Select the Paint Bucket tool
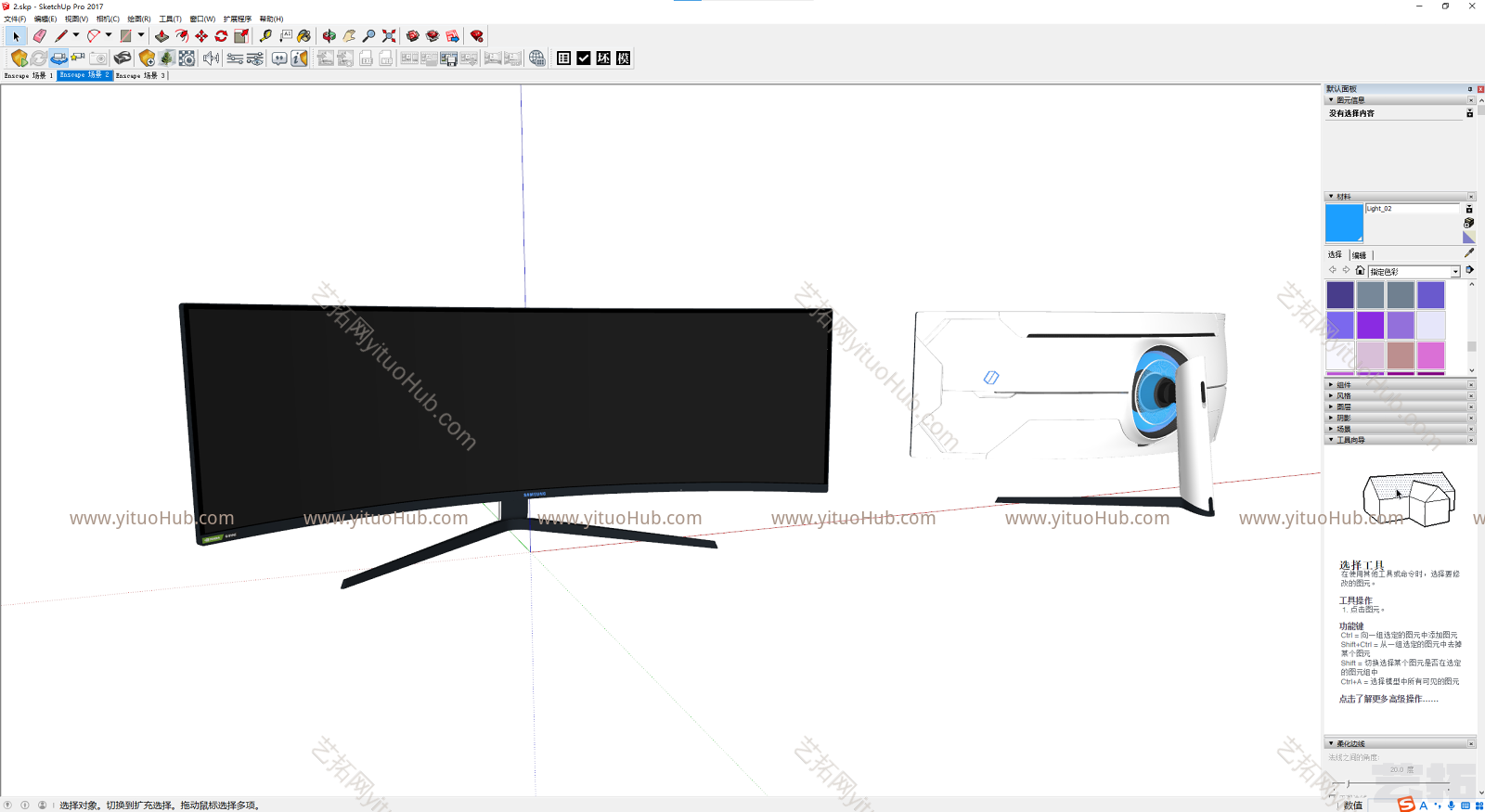This screenshot has height=812, width=1485. pyautogui.click(x=304, y=36)
